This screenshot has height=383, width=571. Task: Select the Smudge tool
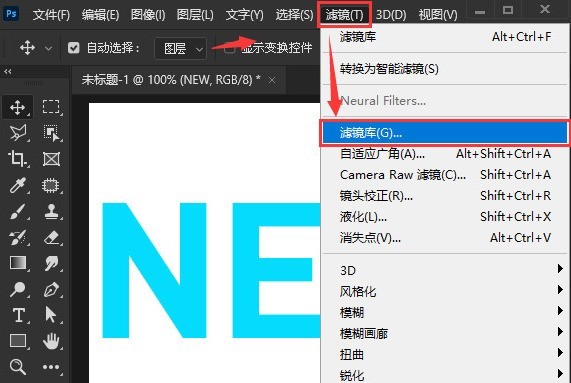tap(51, 263)
